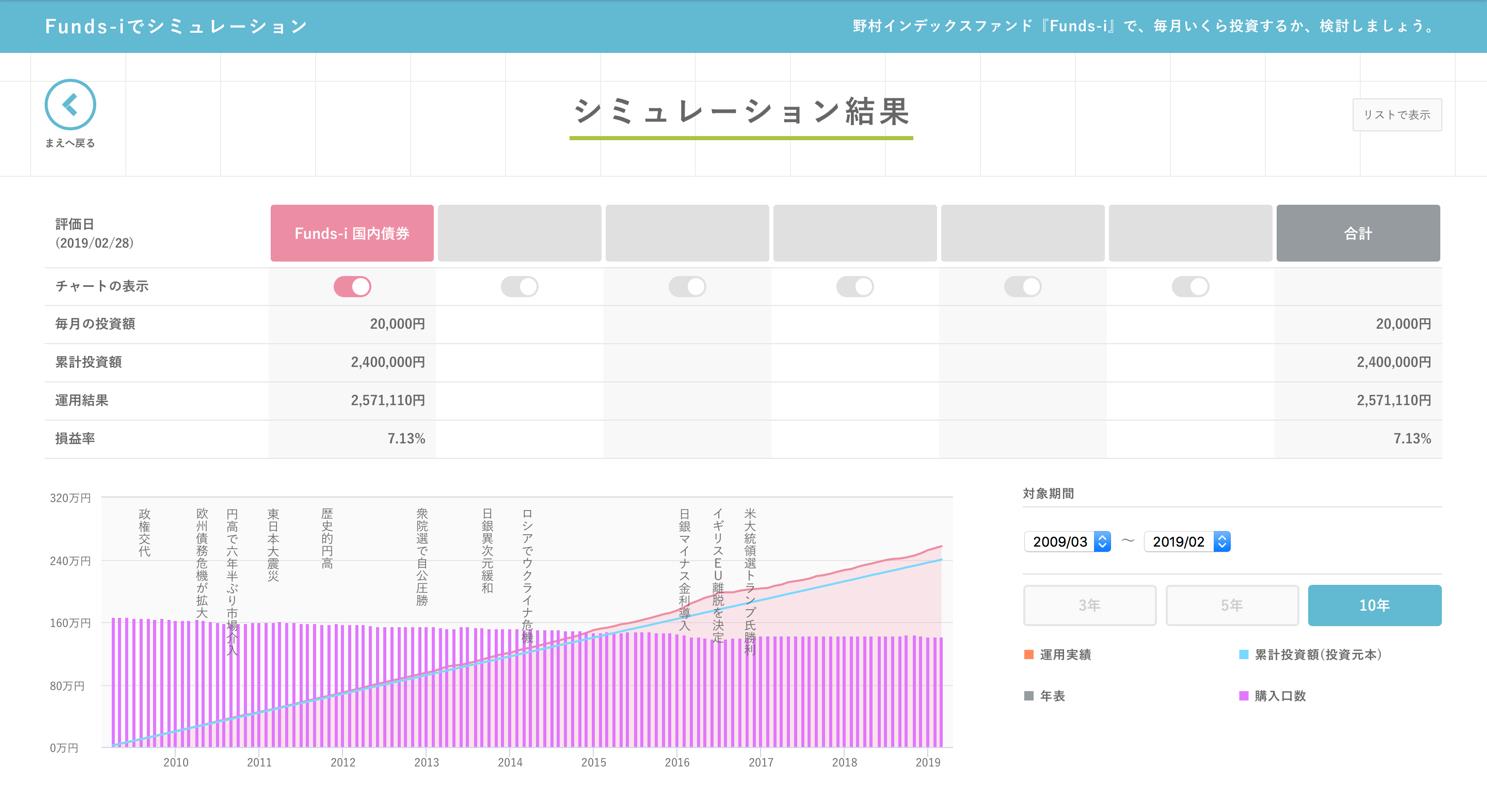Click the 東日本大震災 event marker
Viewport: 1487px width, 803px height.
273,545
